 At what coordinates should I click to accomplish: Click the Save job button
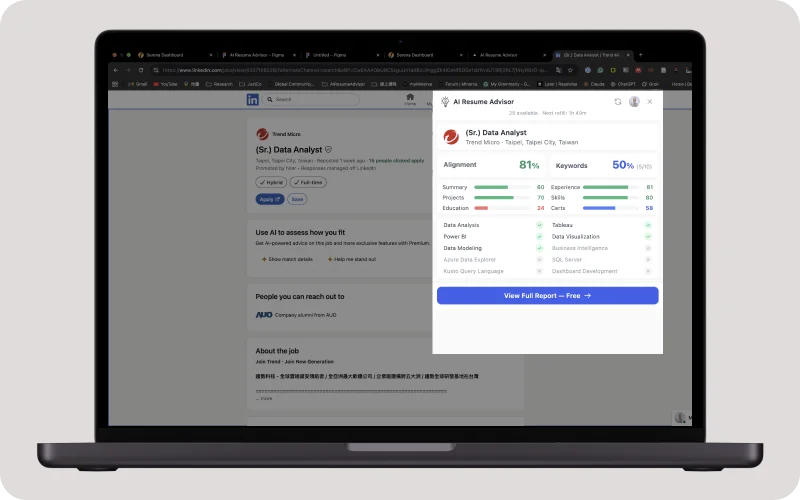point(297,199)
